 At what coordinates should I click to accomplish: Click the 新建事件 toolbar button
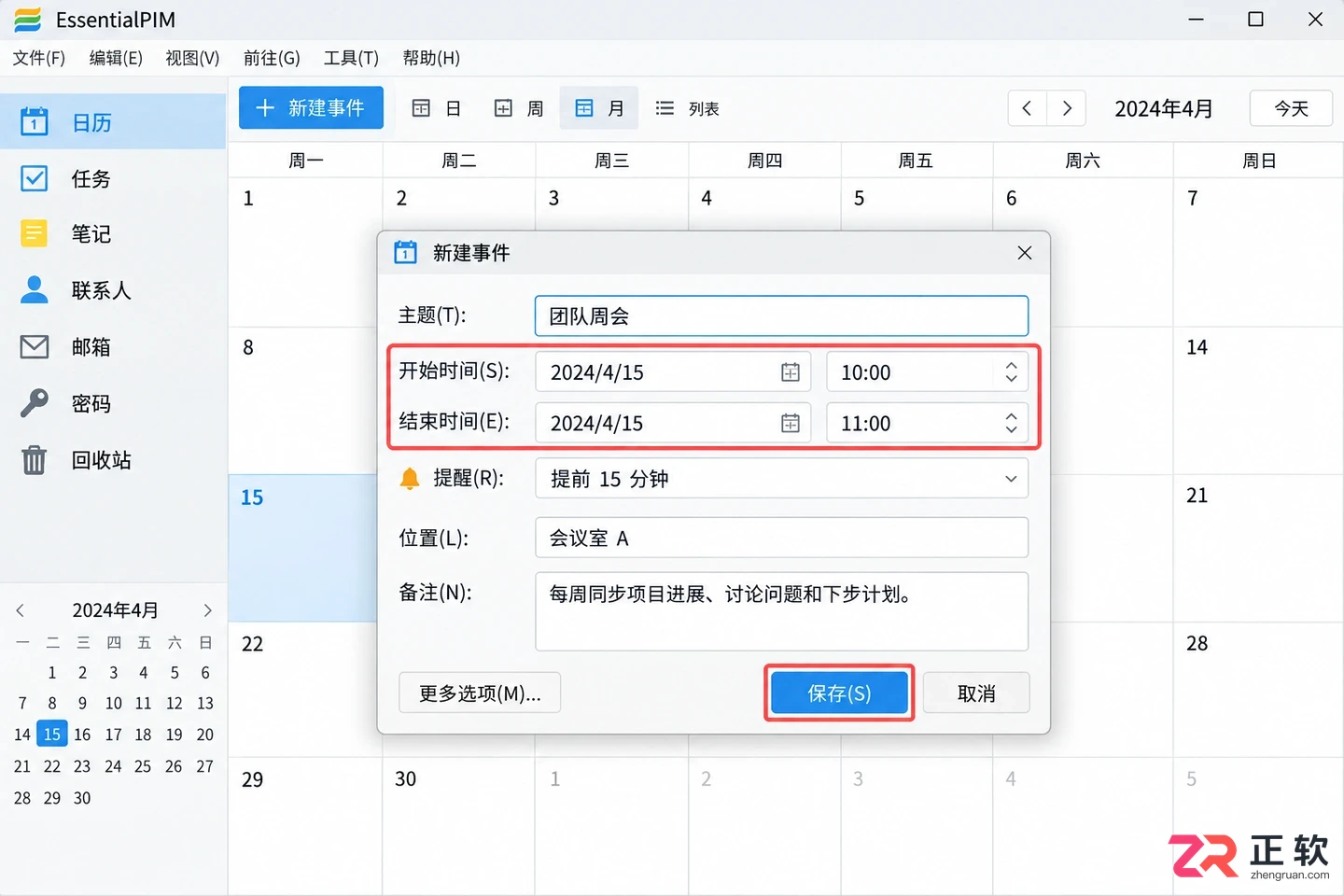tap(311, 108)
